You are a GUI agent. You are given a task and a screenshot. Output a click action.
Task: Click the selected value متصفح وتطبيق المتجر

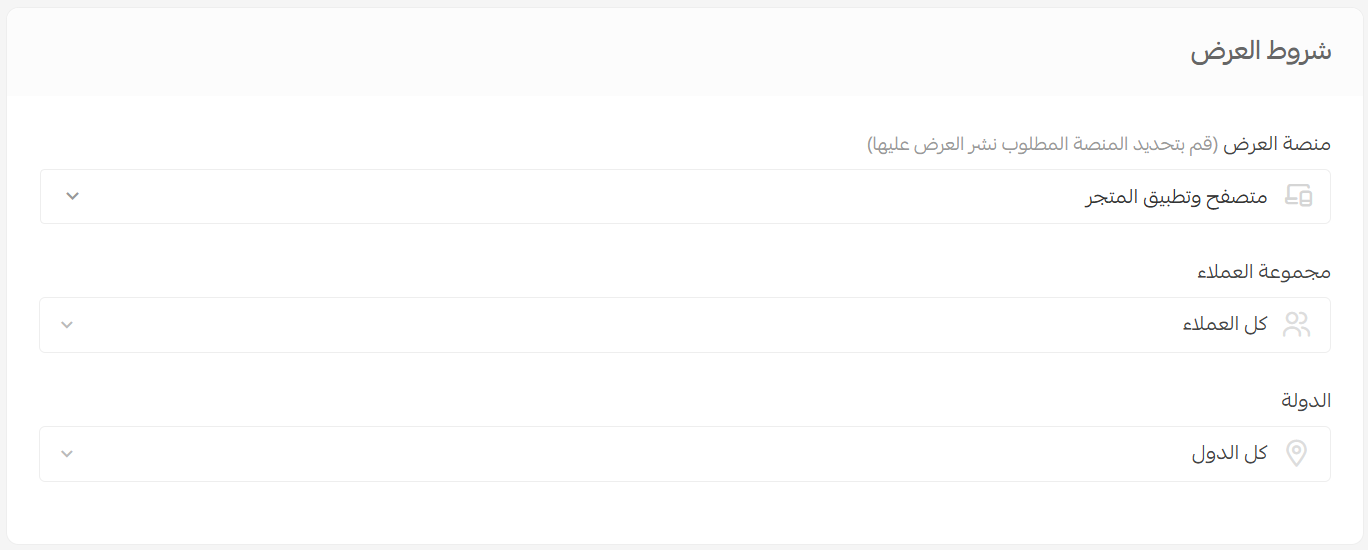pos(1176,197)
